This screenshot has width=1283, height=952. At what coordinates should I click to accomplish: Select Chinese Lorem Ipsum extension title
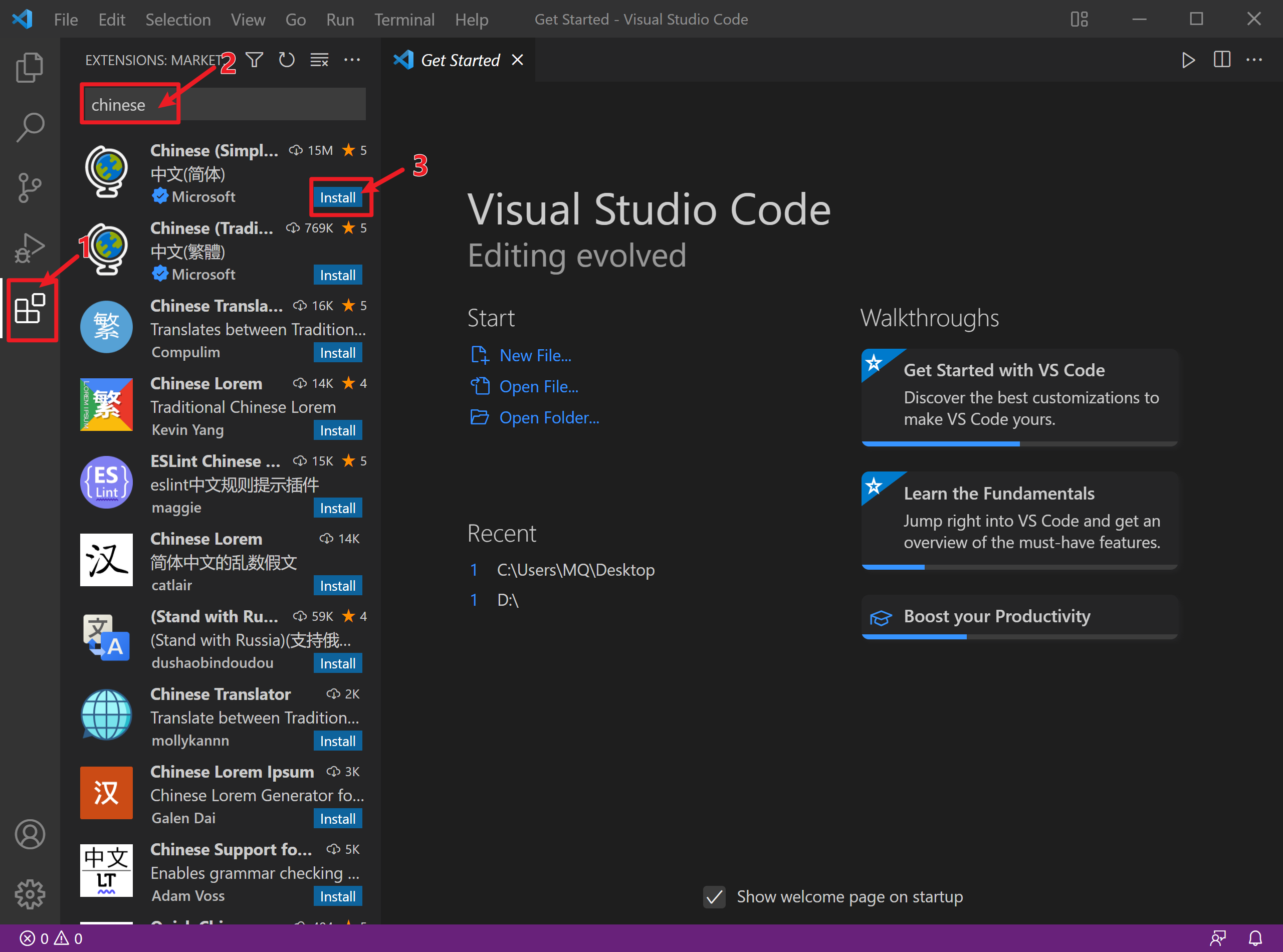(232, 772)
